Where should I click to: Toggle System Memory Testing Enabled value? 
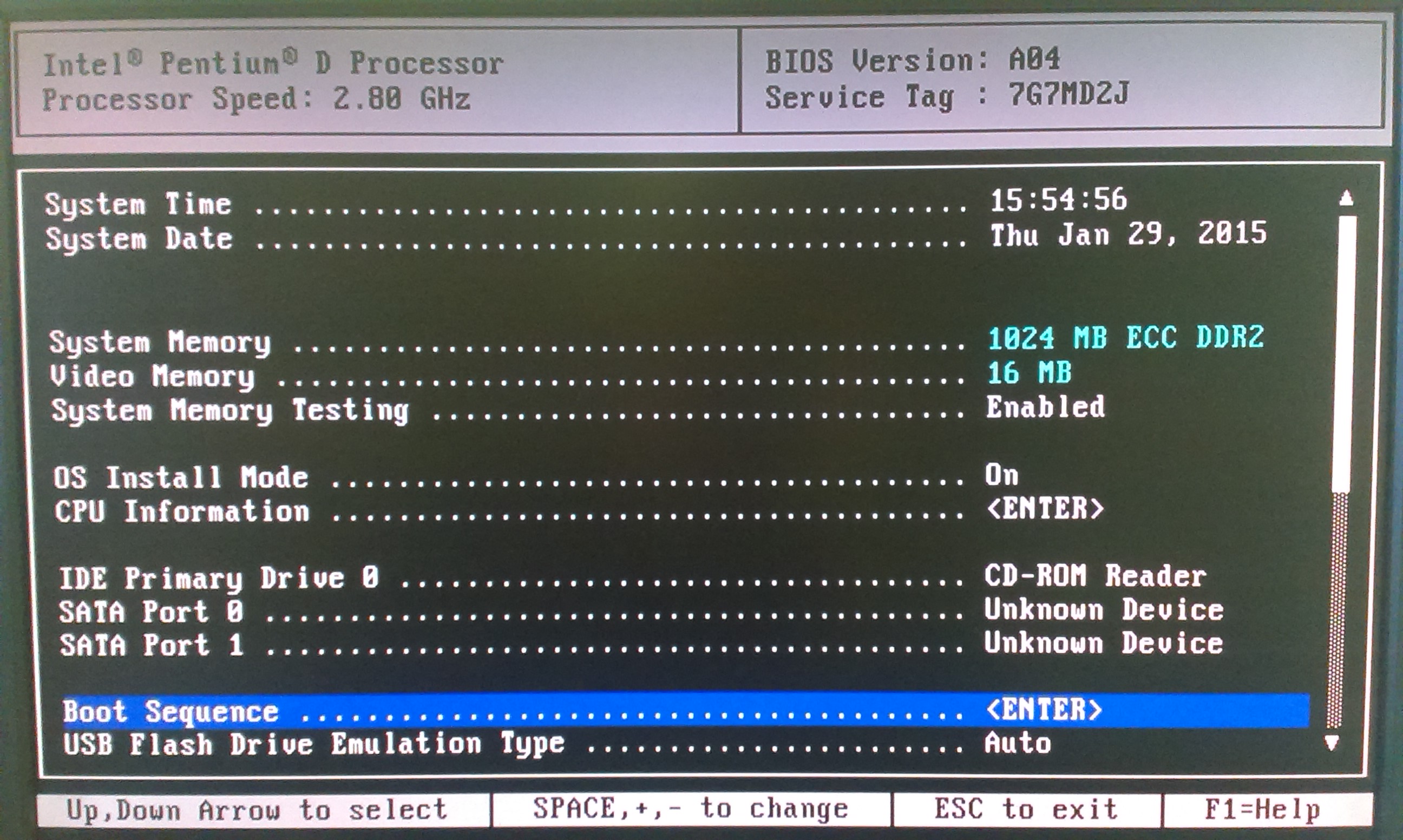click(1045, 408)
